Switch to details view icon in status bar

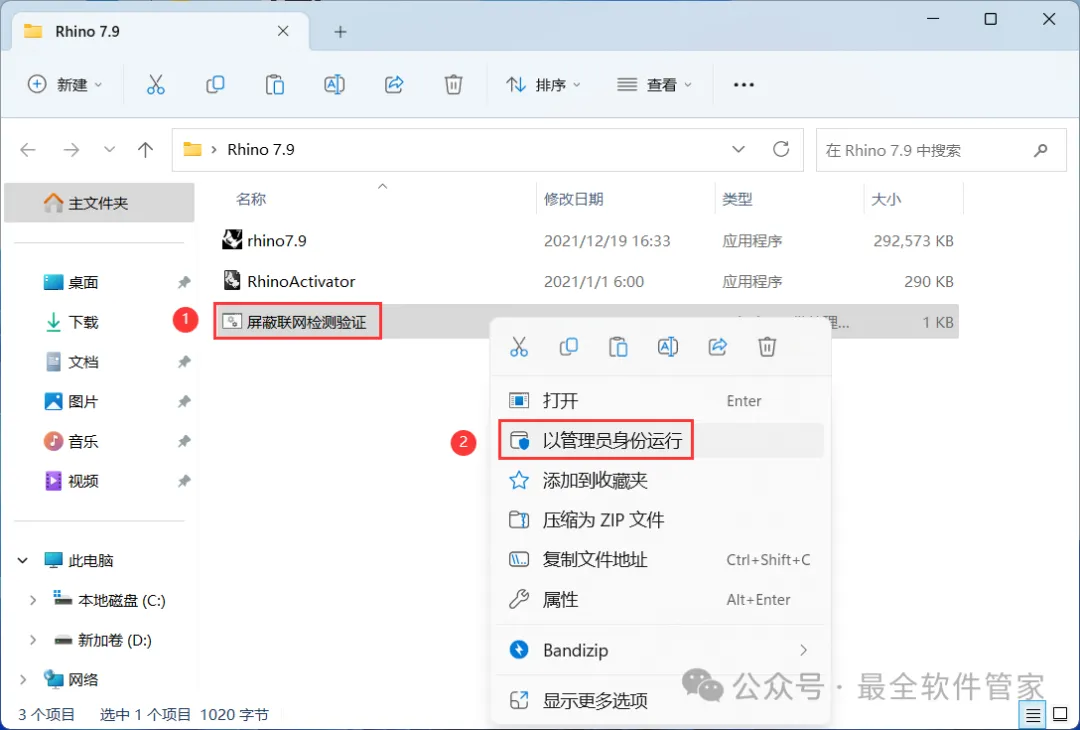(1032, 715)
